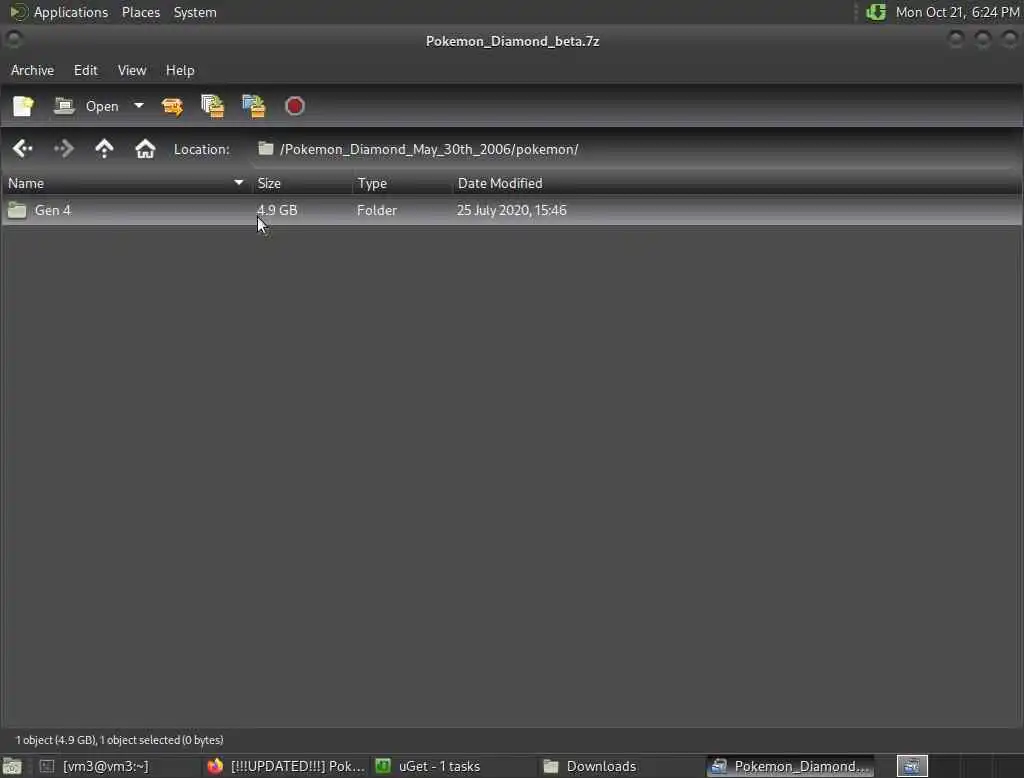
Task: Click the 4.9 GB size cell
Action: [277, 210]
